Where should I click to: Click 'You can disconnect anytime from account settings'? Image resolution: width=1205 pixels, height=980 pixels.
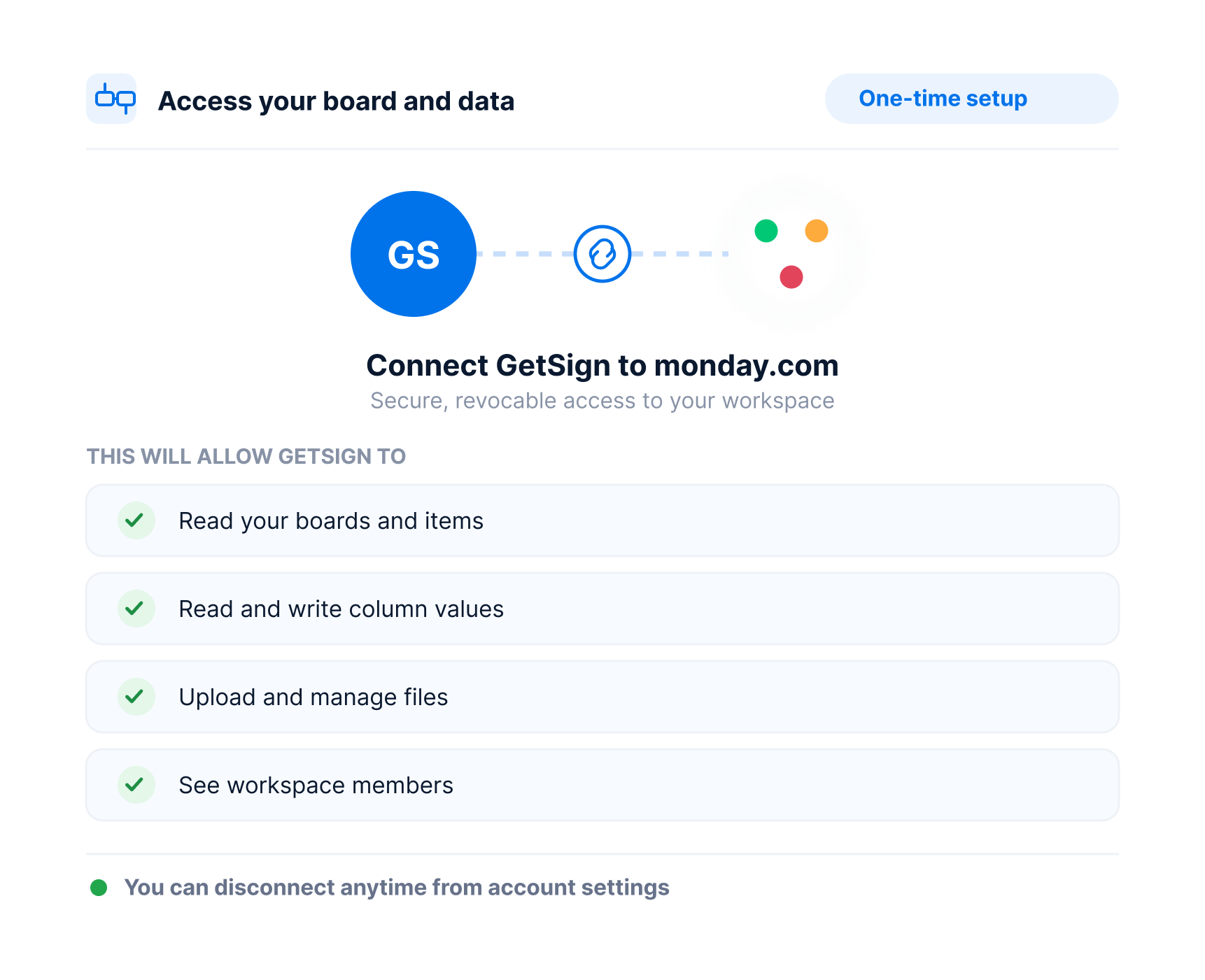(x=397, y=888)
